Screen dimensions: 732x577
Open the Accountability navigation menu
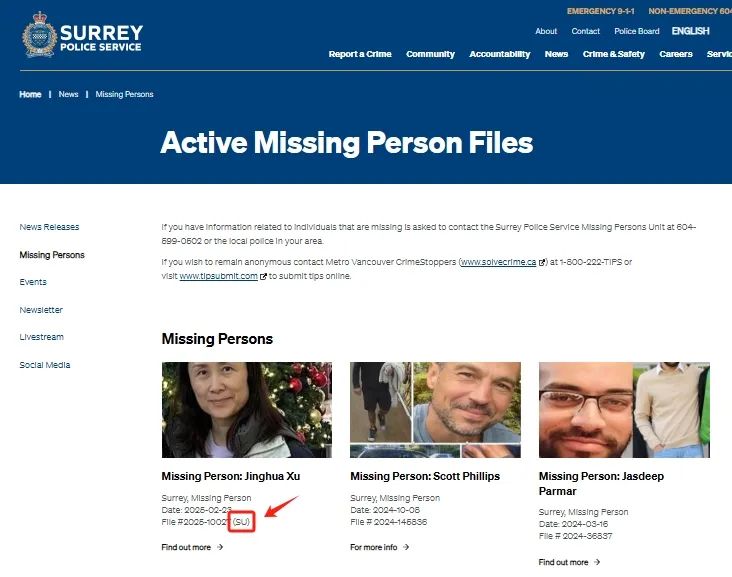click(500, 54)
